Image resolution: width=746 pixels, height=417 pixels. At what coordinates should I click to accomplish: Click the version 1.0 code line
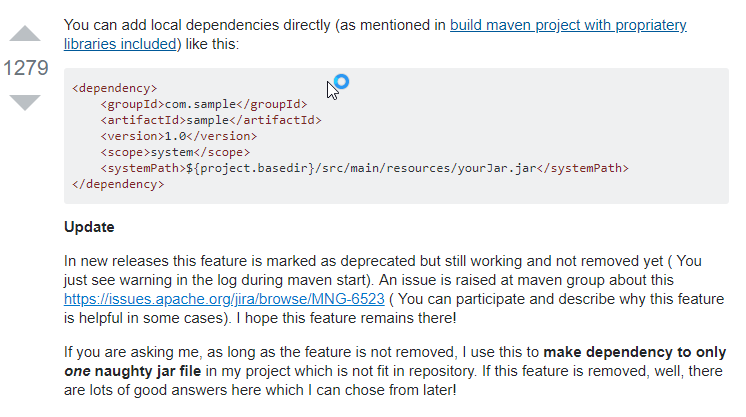point(178,136)
